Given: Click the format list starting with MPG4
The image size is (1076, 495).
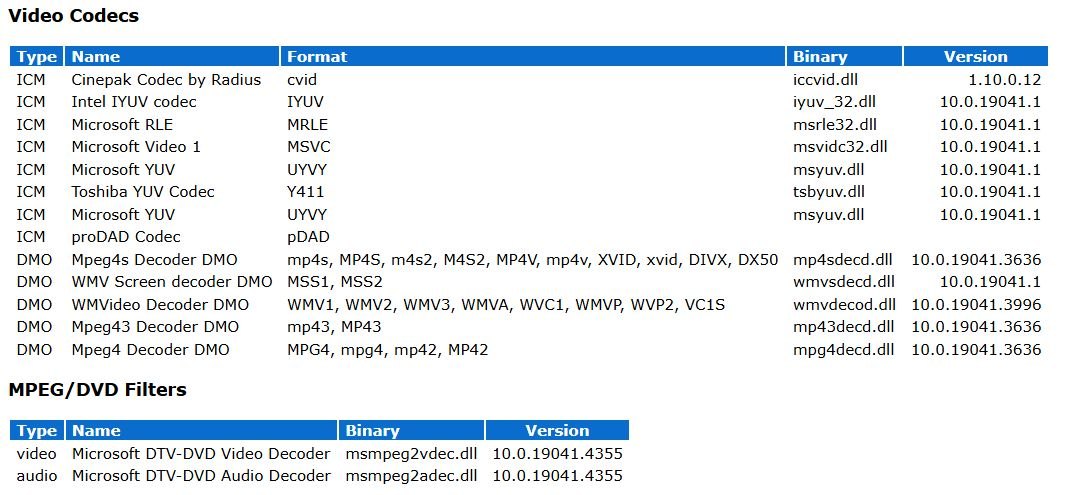Looking at the screenshot, I should pos(387,350).
